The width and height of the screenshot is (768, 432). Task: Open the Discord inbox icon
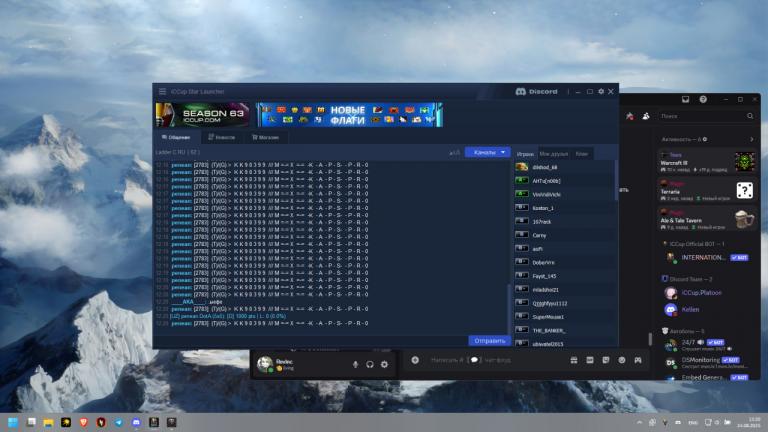(685, 99)
